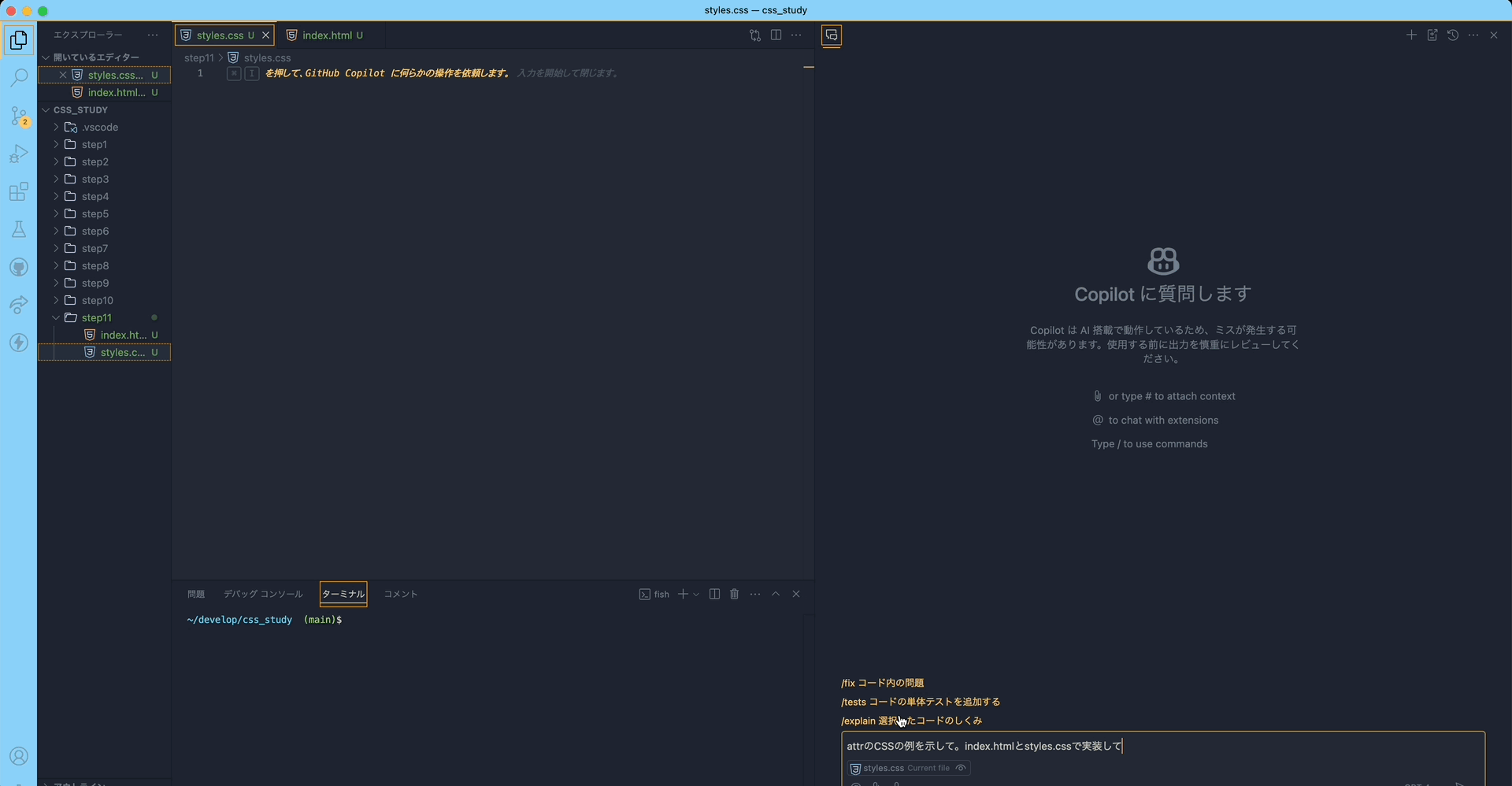Open the lightning bolt view in activity bar
Viewport: 1512px width, 786px height.
pyautogui.click(x=19, y=343)
